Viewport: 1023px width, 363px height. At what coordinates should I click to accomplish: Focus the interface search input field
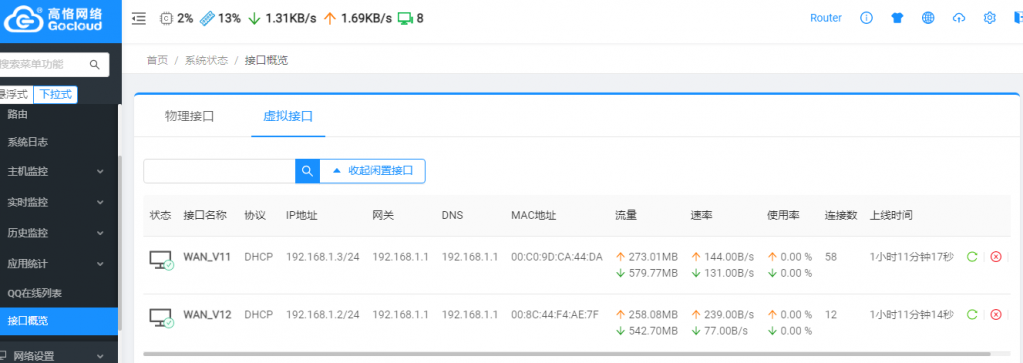[x=219, y=171]
